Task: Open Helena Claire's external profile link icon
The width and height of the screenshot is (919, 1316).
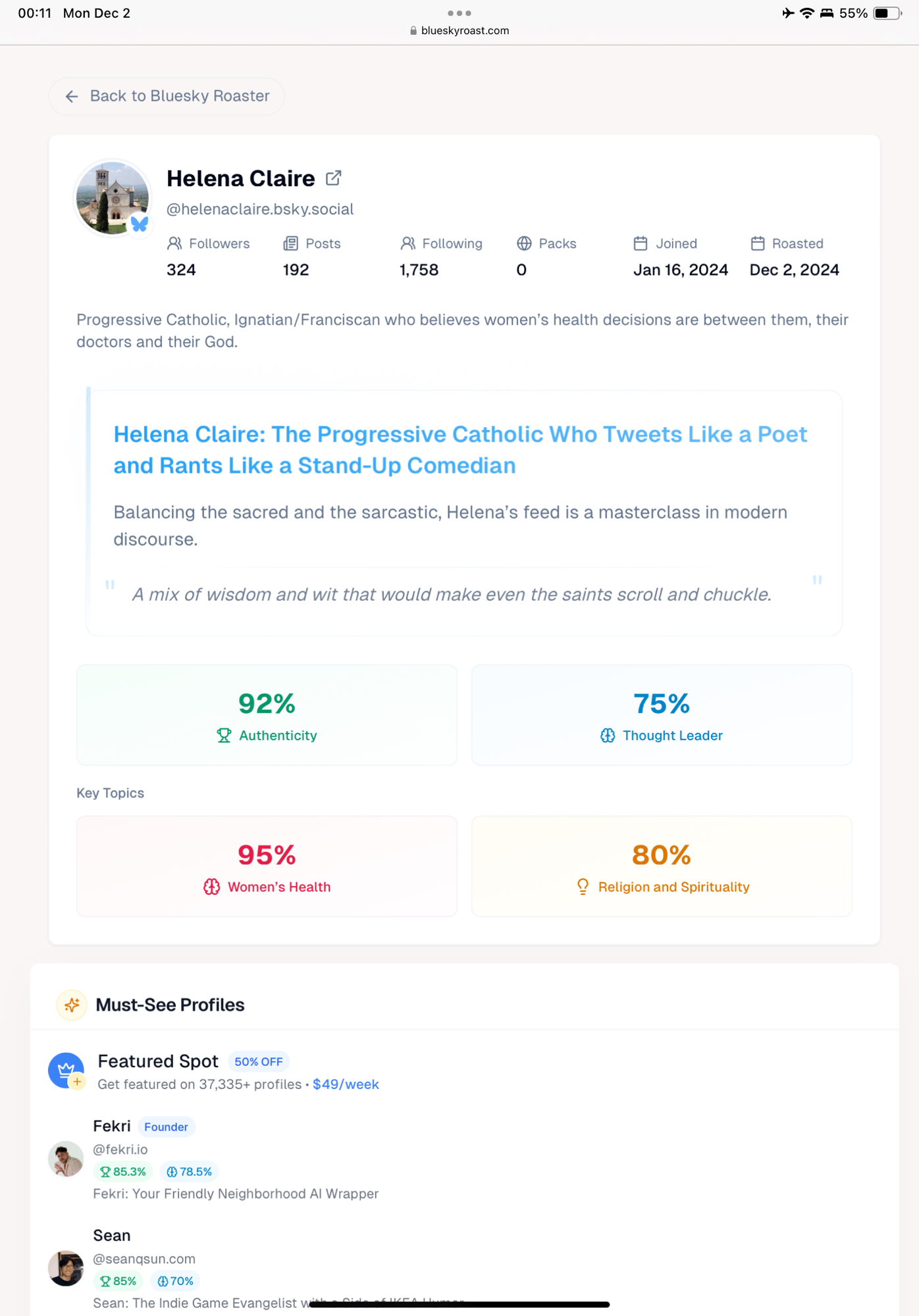Action: tap(334, 178)
